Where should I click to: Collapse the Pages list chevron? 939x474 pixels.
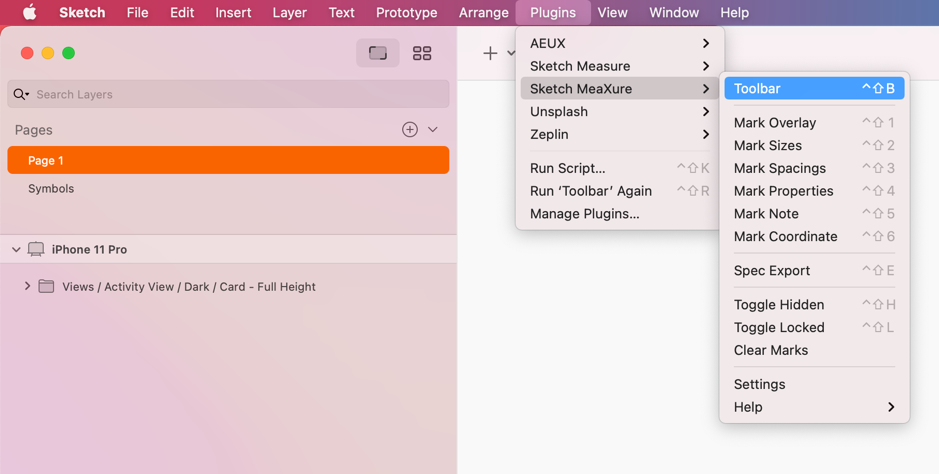(433, 129)
